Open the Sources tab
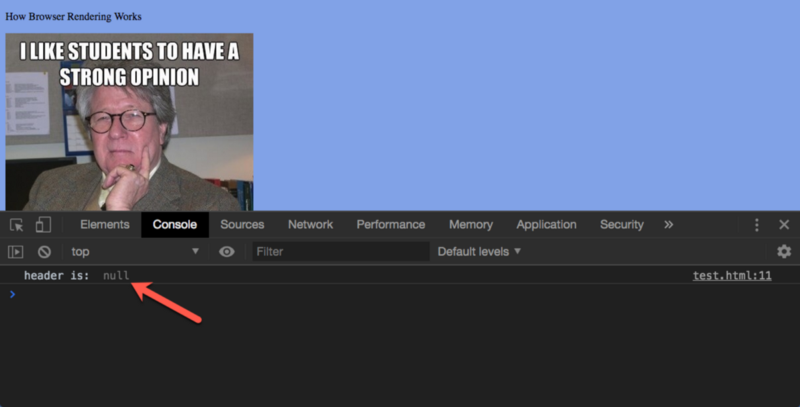Viewport: 800px width, 407px height. [x=242, y=225]
